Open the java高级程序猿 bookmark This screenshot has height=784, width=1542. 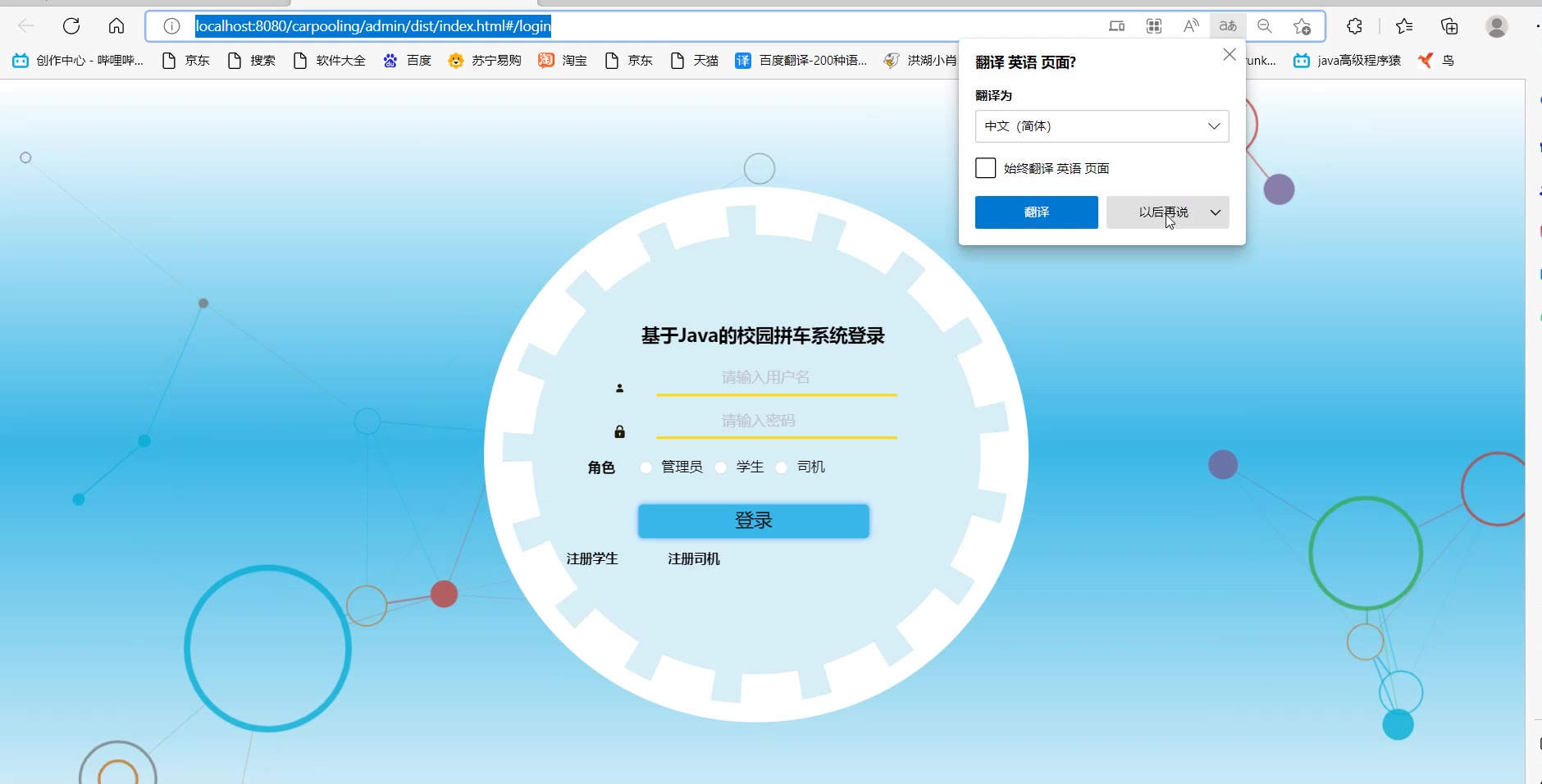pos(1347,61)
